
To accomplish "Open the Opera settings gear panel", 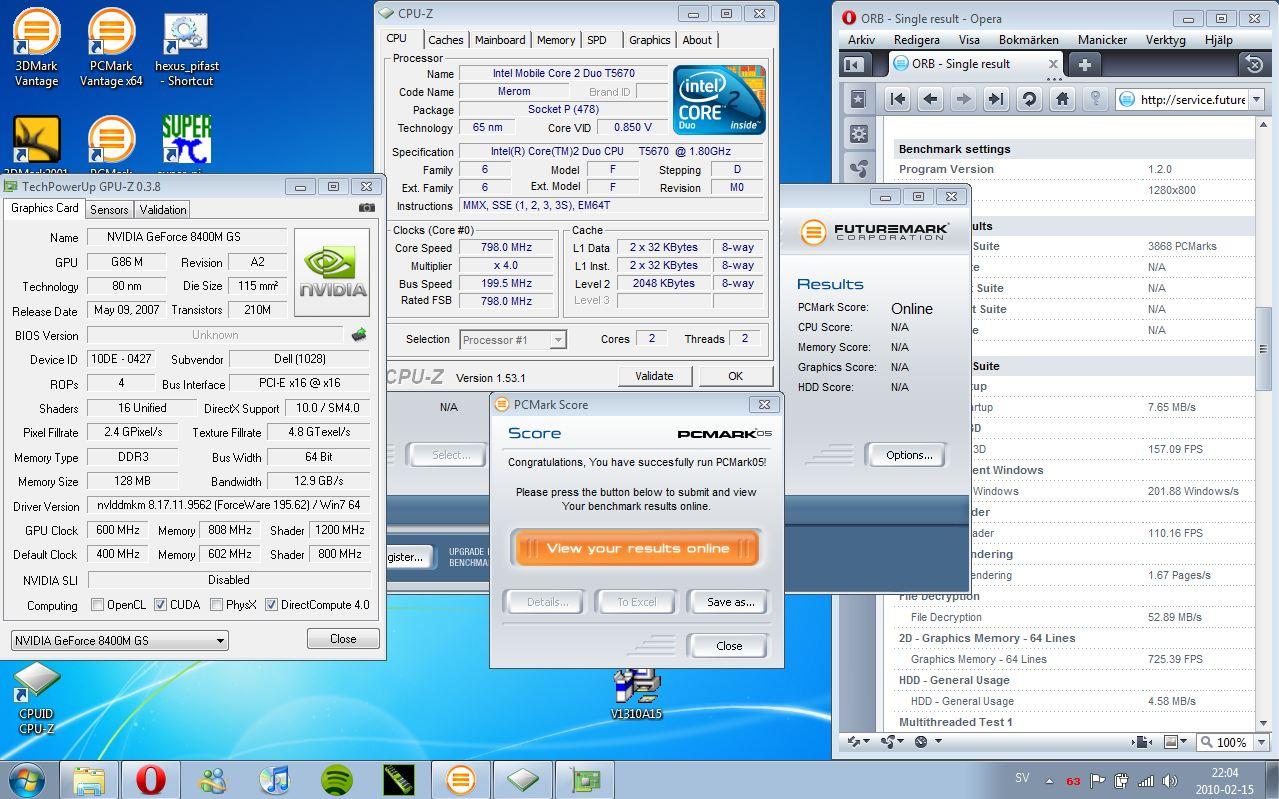I will click(x=858, y=133).
